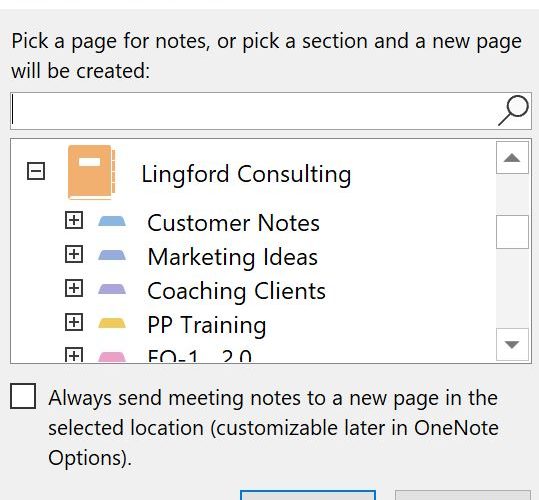Click the yellow PP Training section icon
The height and width of the screenshot is (500, 539).
pos(112,323)
